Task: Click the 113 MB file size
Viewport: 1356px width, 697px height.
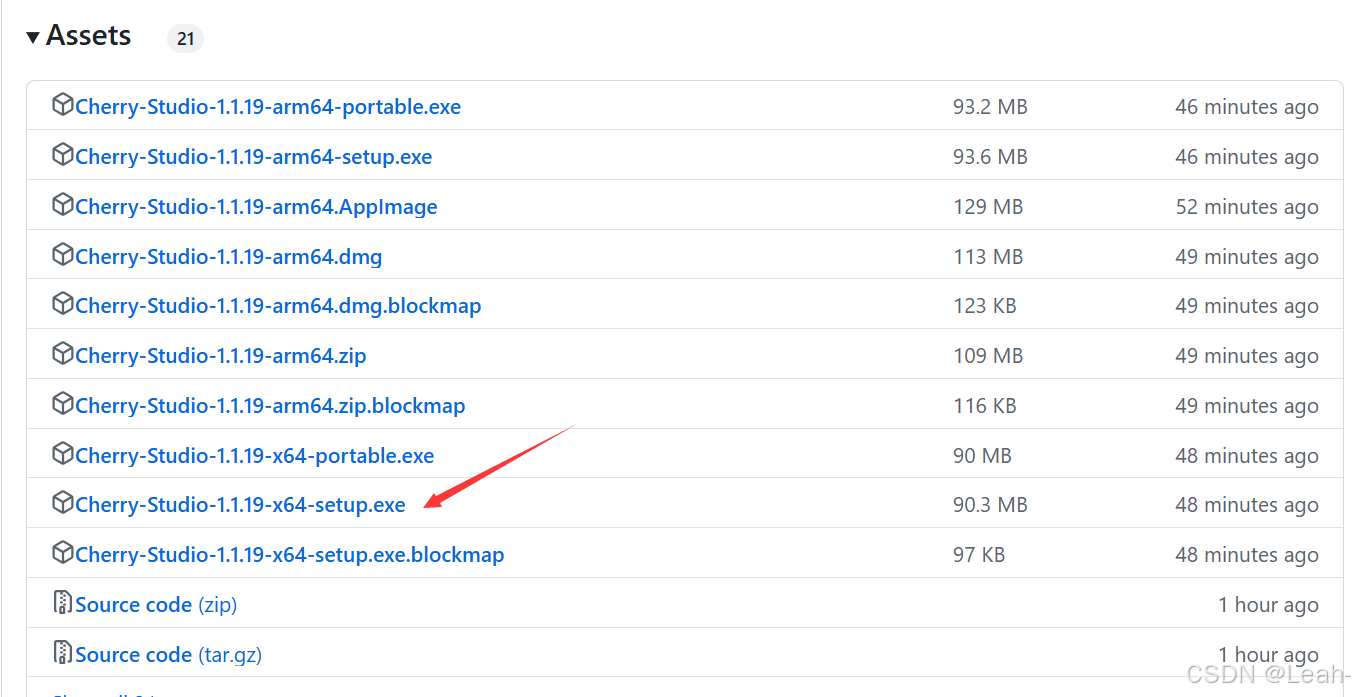Action: (988, 257)
